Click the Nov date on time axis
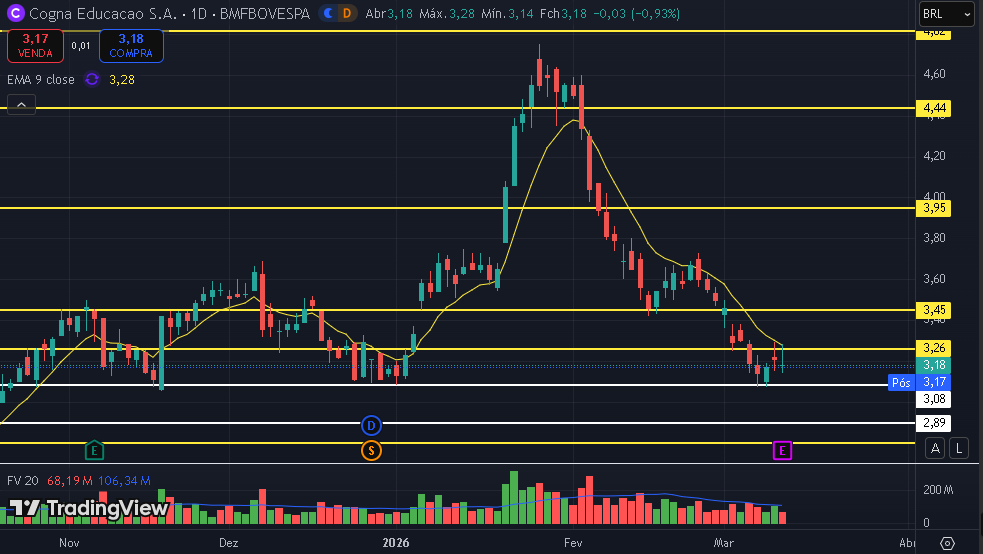 pyautogui.click(x=69, y=543)
